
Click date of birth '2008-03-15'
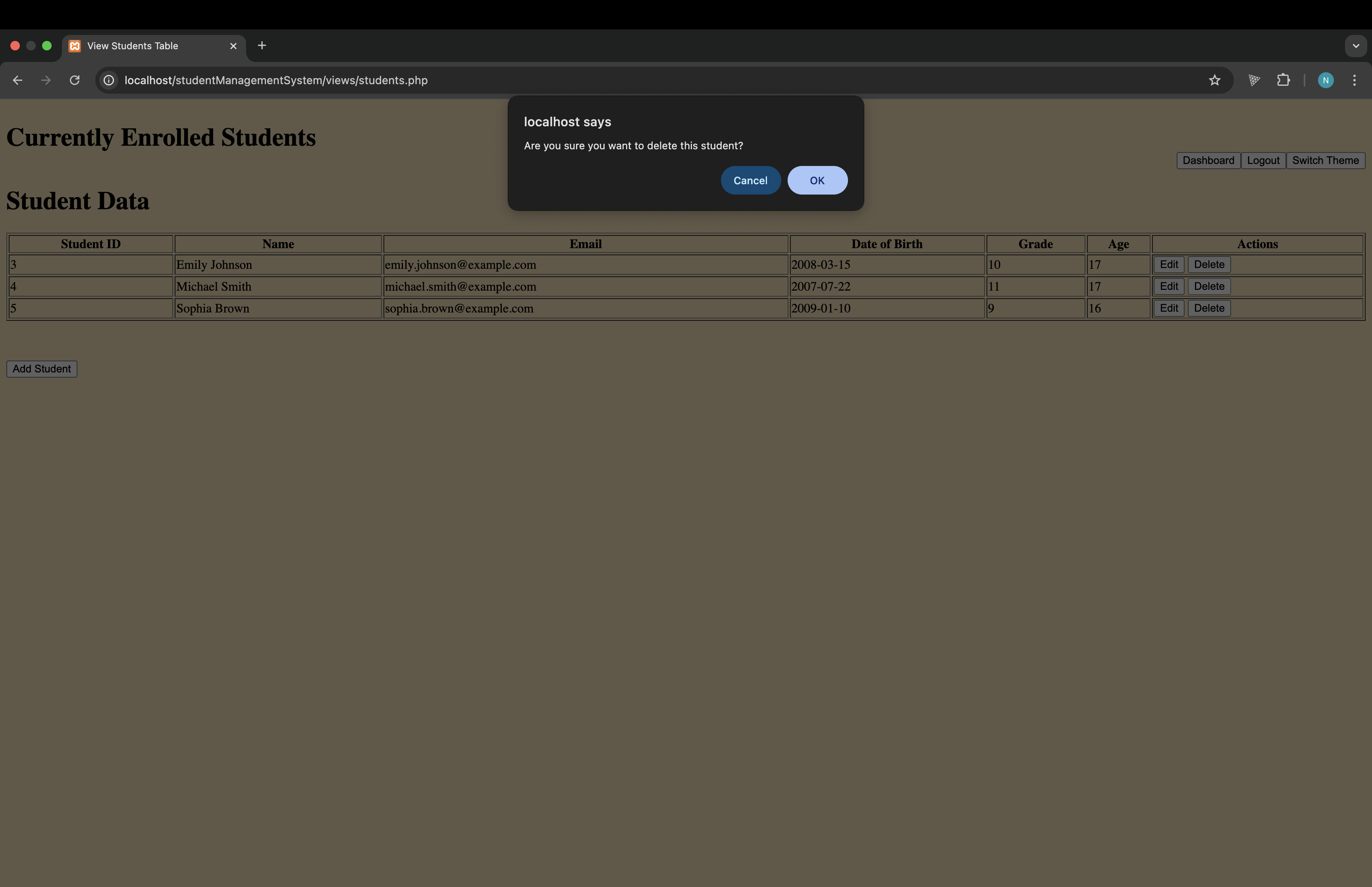821,265
